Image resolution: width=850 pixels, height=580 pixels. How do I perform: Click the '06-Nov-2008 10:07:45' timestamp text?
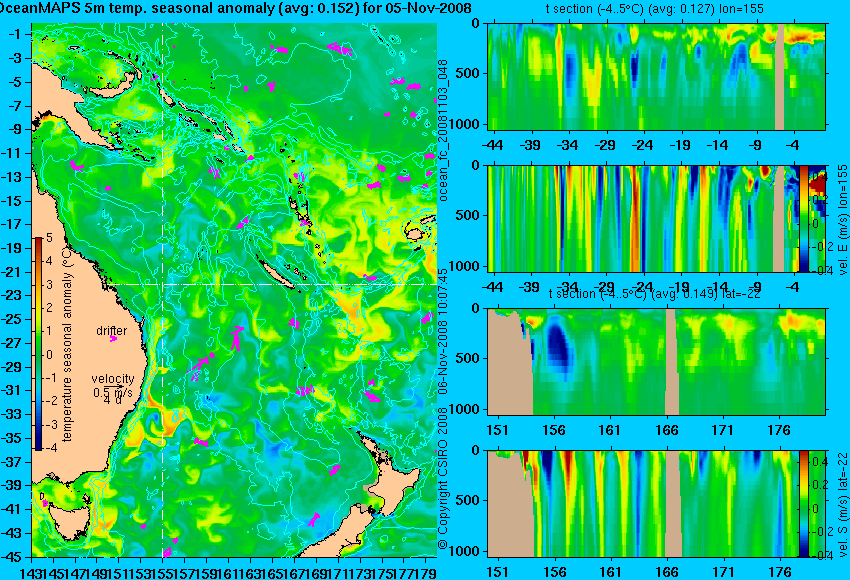[x=443, y=331]
